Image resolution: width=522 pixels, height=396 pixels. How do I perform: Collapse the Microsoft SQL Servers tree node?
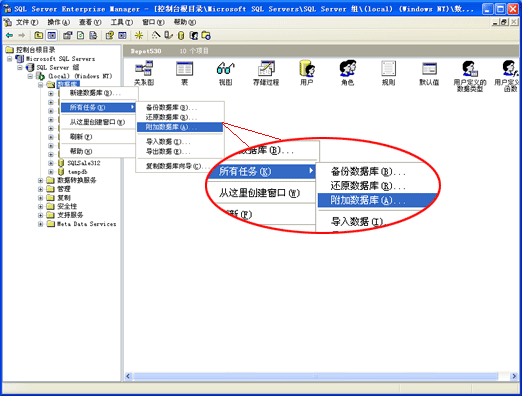[10, 59]
